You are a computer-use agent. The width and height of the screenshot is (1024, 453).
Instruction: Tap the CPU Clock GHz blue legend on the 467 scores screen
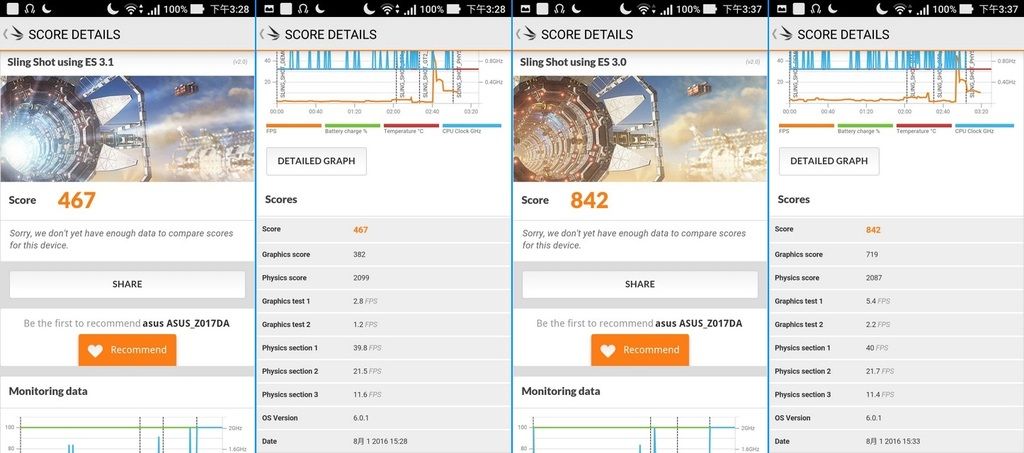pos(472,128)
